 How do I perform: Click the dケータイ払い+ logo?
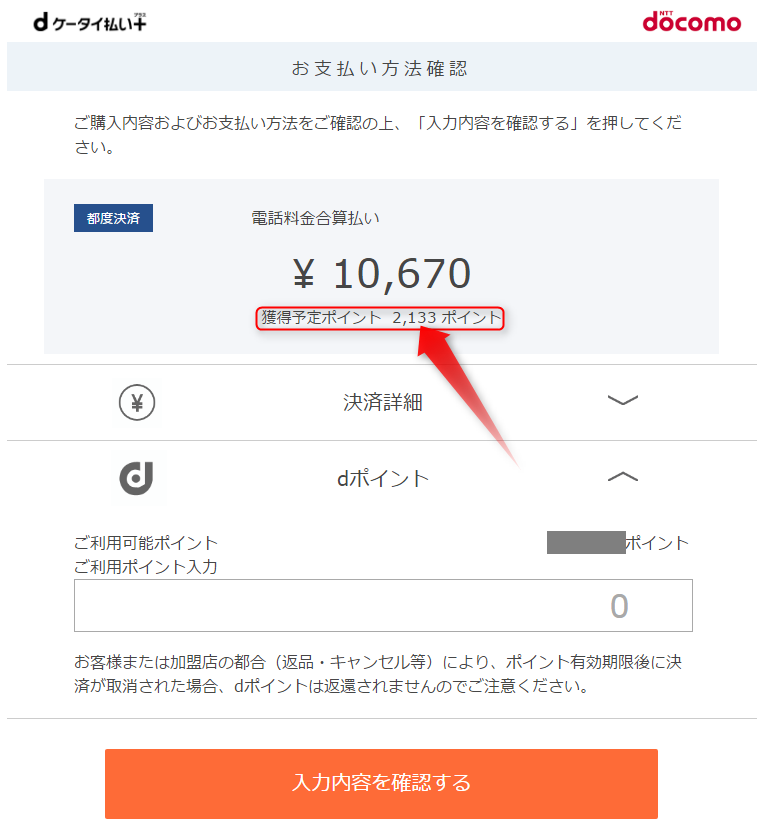click(90, 22)
